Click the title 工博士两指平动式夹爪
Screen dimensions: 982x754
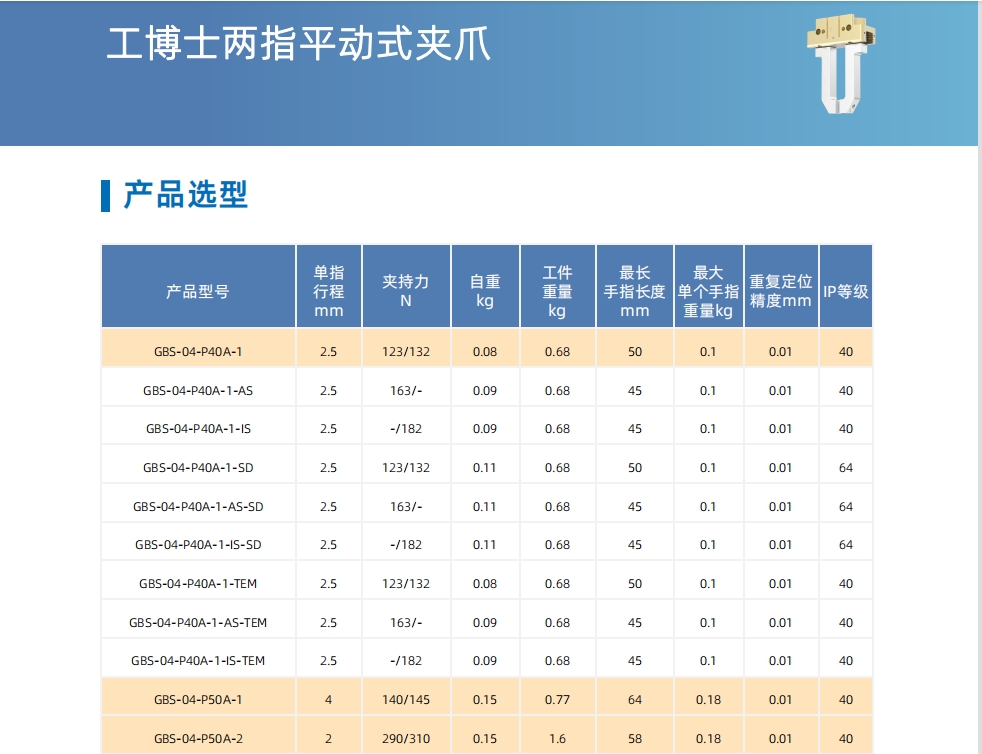click(298, 46)
